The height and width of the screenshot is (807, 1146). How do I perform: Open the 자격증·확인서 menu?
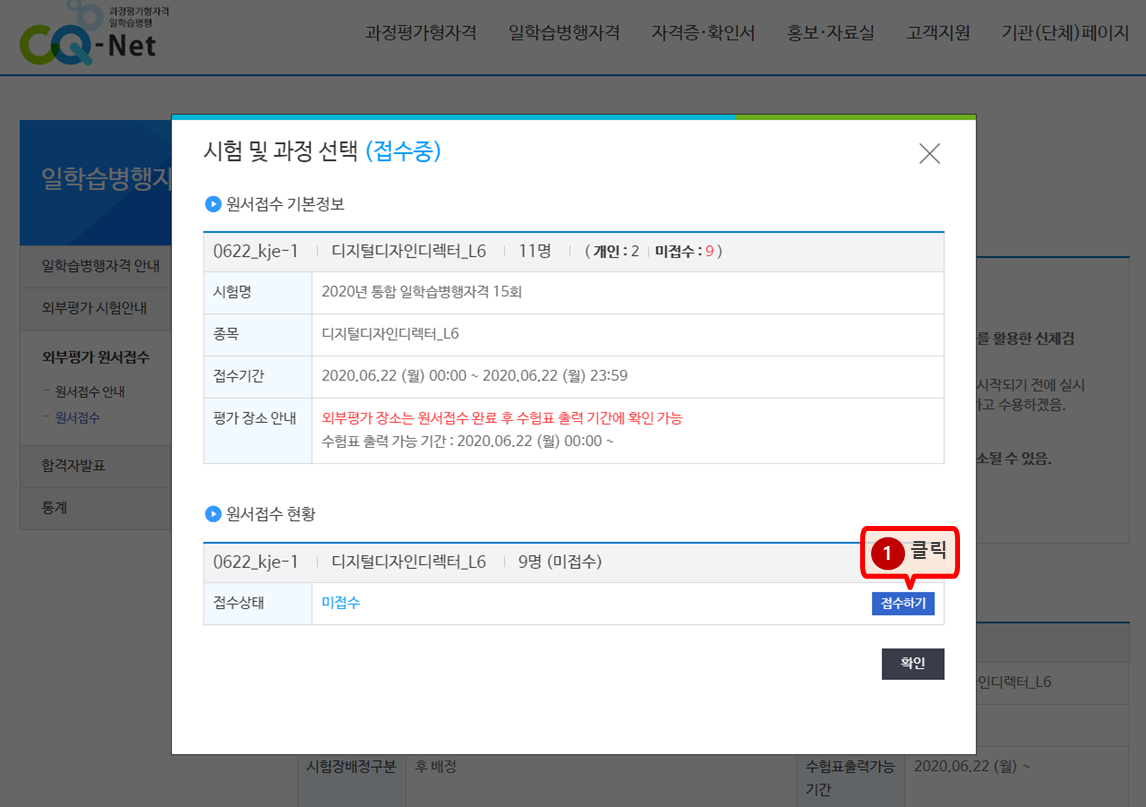click(703, 33)
